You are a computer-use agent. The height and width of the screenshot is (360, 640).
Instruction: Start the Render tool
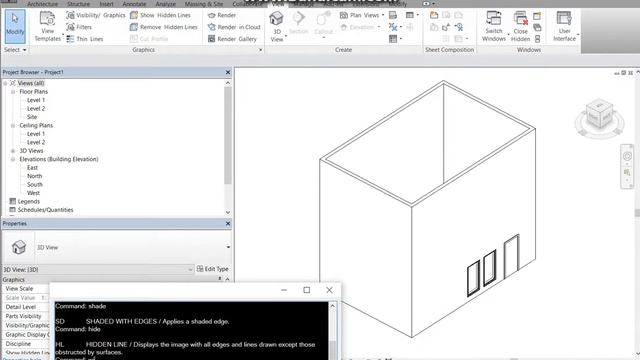tap(222, 15)
